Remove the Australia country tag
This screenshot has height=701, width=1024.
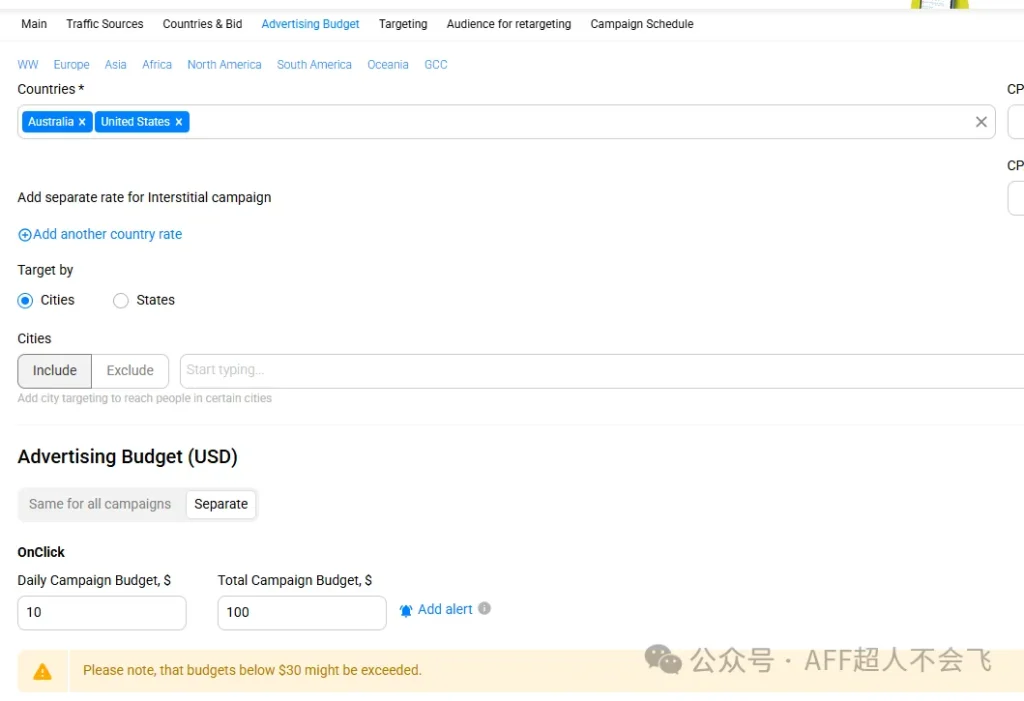[x=82, y=122]
